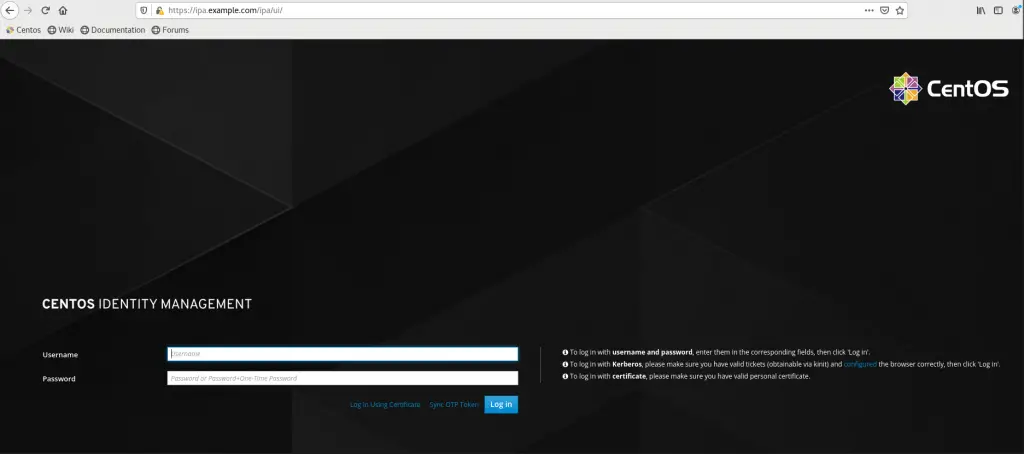
Task: Open the Firefox account avatar icon
Action: tap(1016, 10)
